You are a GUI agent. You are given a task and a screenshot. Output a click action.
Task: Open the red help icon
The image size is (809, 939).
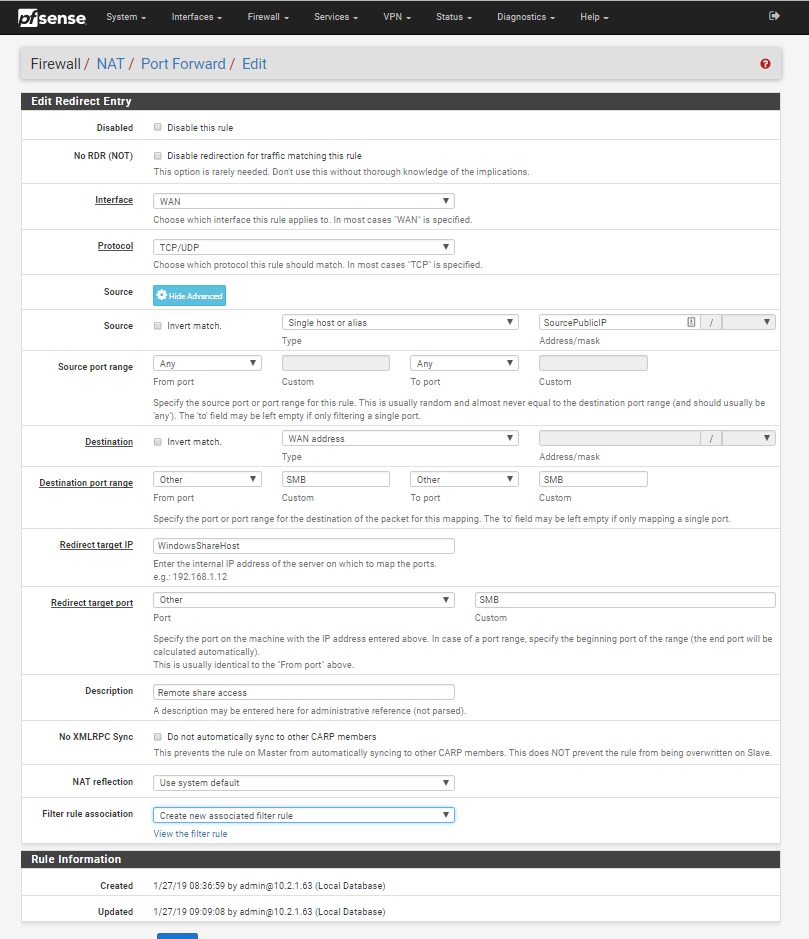tap(765, 64)
